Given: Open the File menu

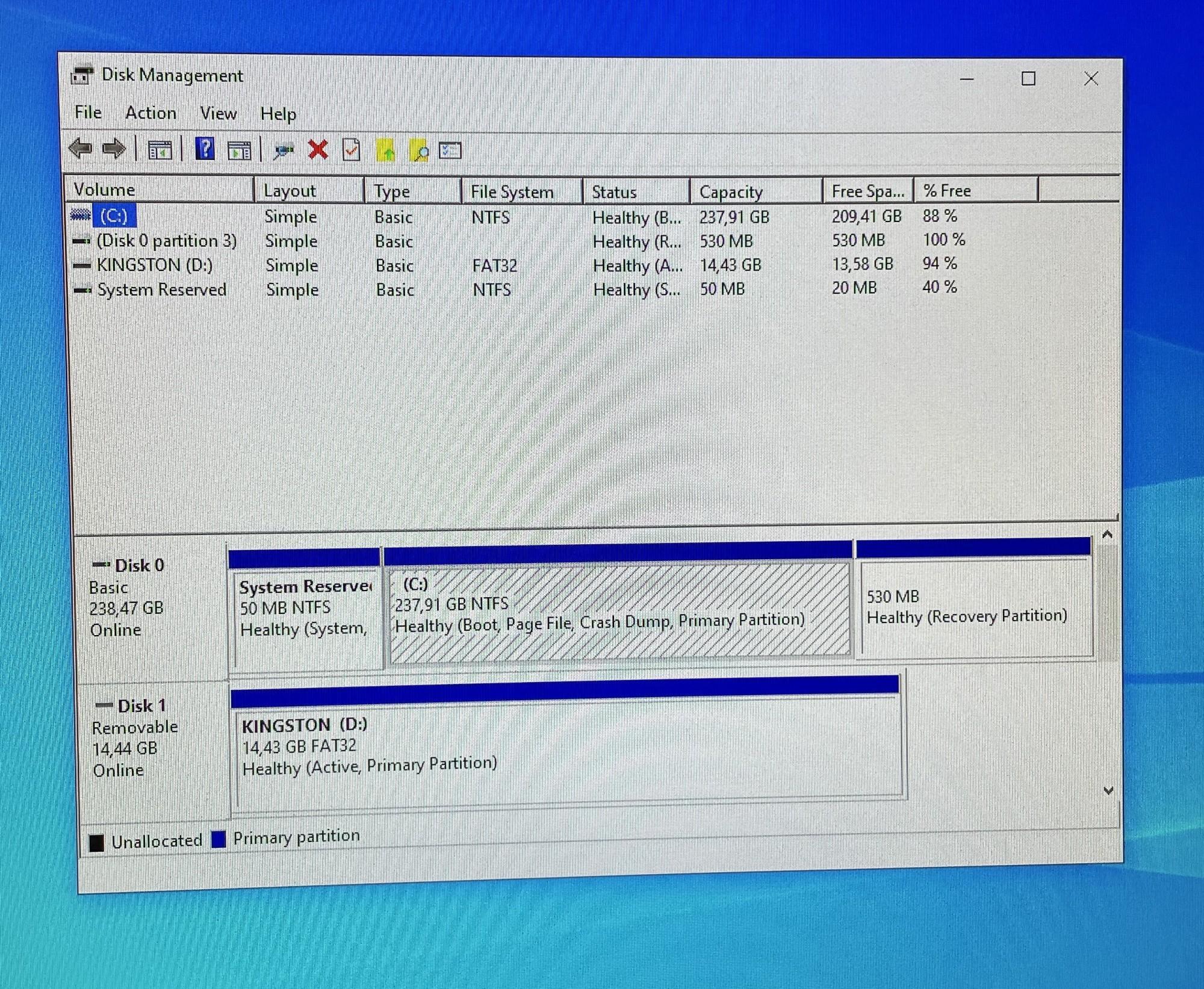Looking at the screenshot, I should pyautogui.click(x=88, y=112).
